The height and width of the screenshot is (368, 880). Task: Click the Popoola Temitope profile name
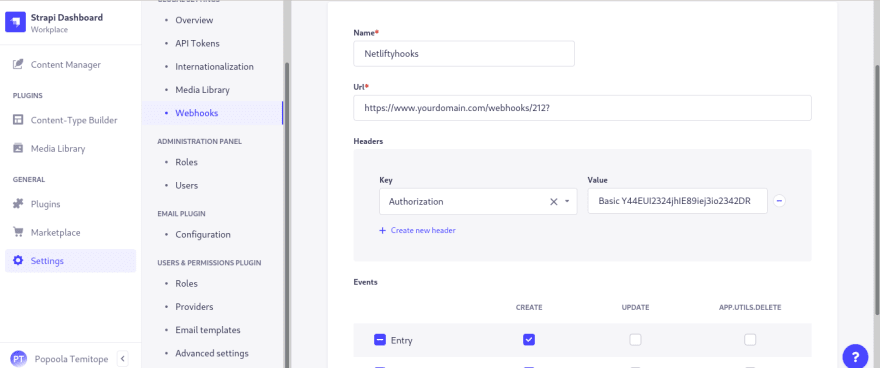[71, 359]
